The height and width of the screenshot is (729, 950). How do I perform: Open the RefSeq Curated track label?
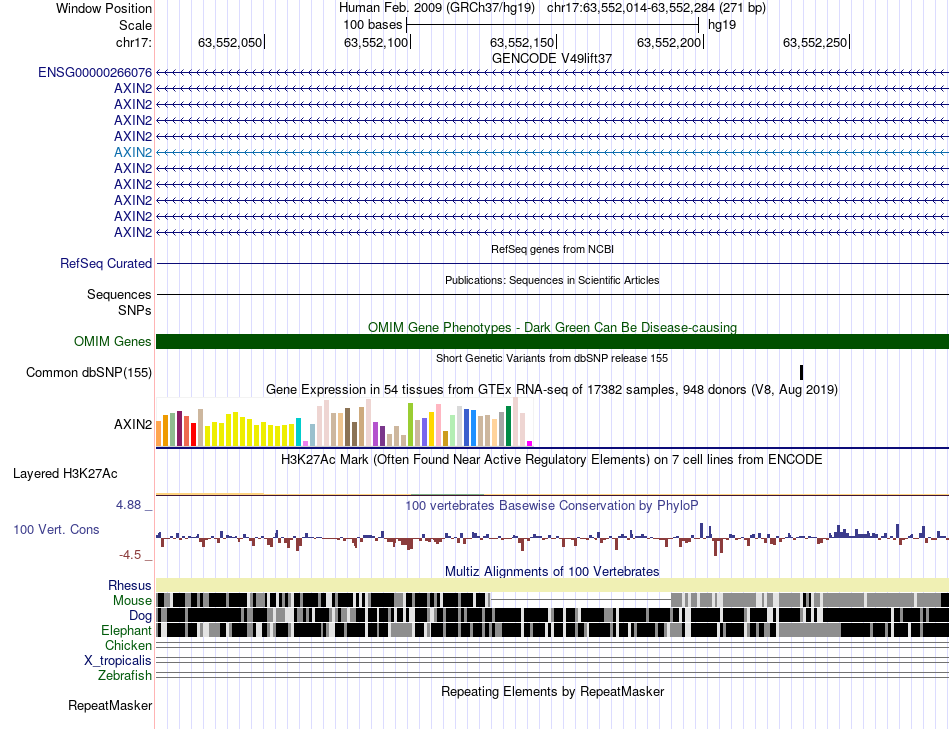click(106, 264)
